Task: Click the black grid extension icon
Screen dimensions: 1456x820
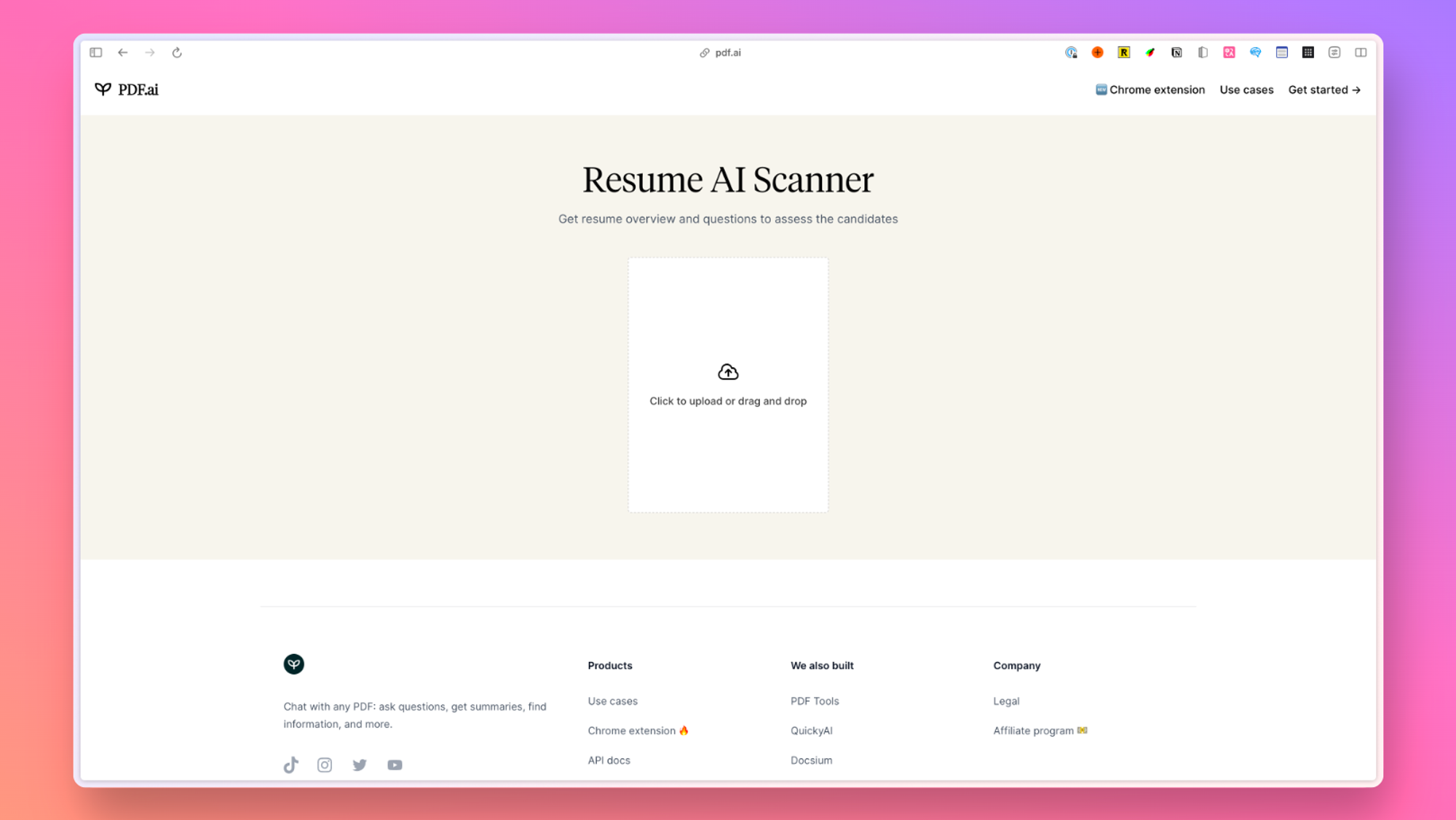Action: [1308, 52]
